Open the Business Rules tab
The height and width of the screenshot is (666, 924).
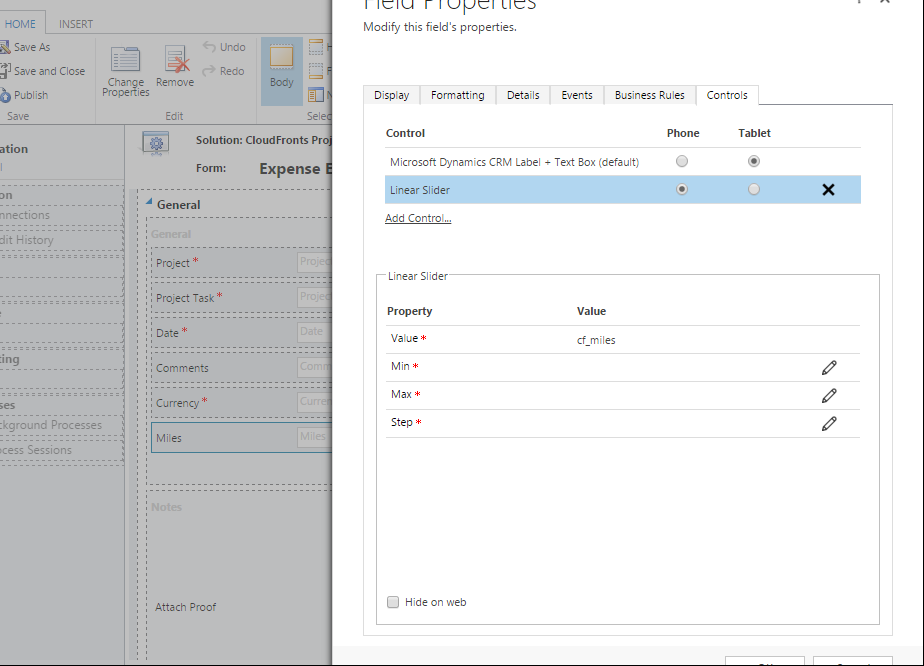tap(649, 95)
